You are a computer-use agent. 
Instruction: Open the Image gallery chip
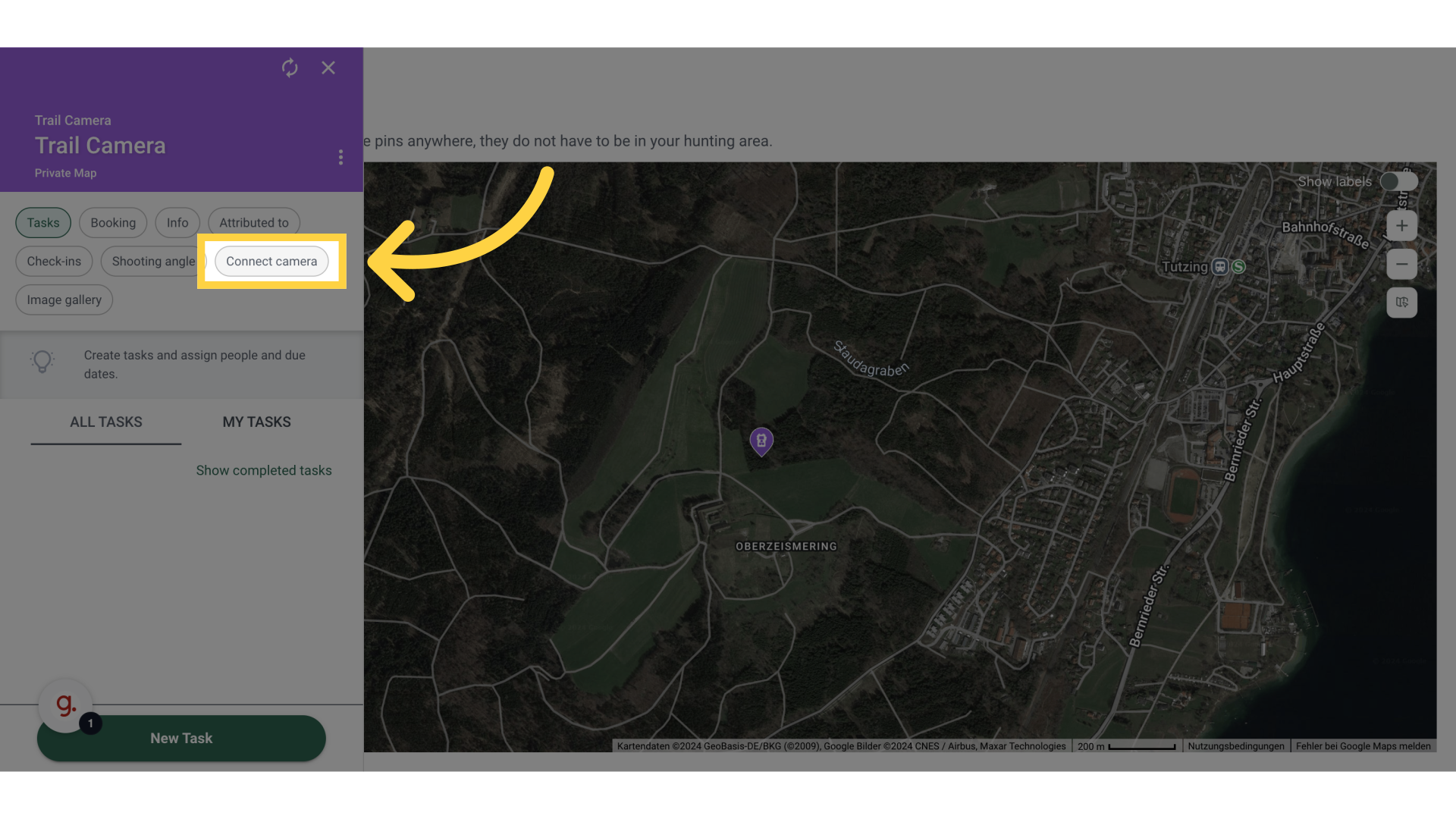click(x=64, y=300)
